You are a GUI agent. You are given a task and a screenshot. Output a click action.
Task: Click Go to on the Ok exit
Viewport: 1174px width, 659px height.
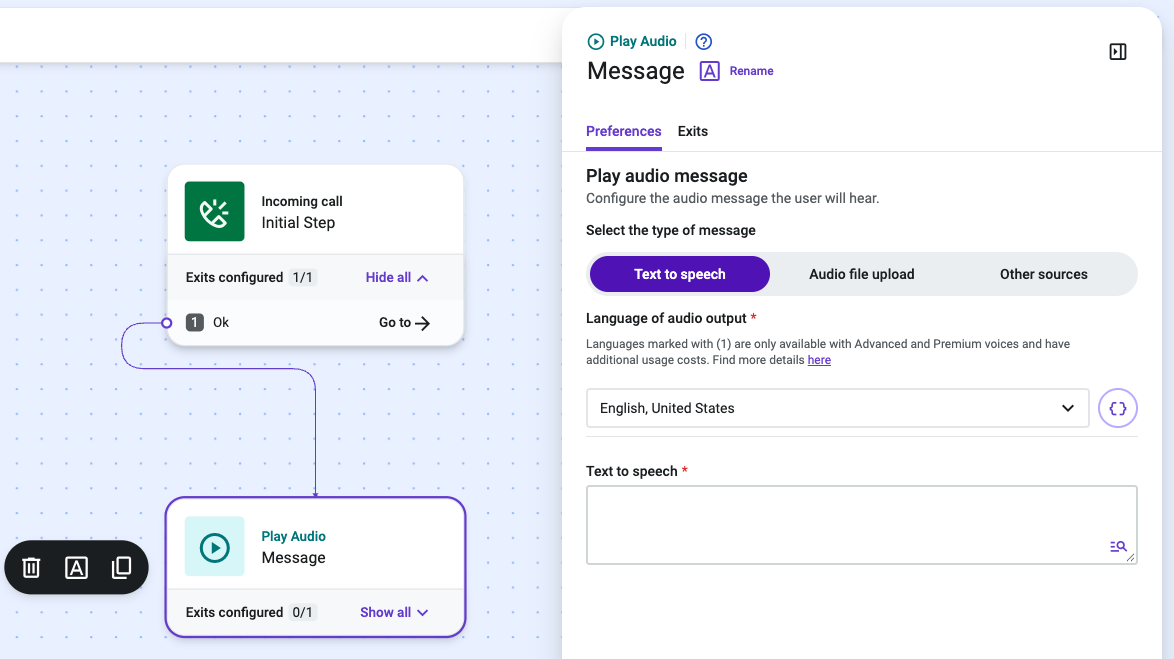(x=404, y=323)
